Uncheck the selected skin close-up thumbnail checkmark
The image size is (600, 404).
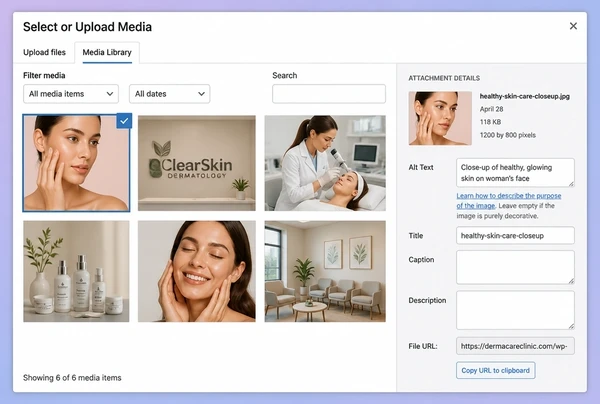(x=124, y=121)
